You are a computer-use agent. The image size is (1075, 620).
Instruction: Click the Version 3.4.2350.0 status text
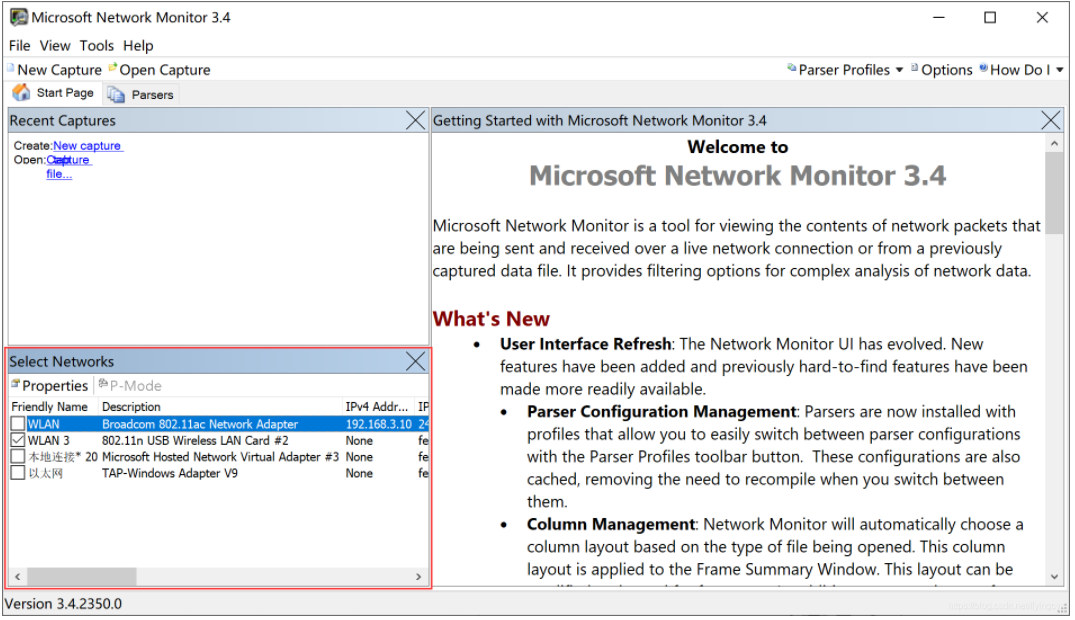coord(63,605)
